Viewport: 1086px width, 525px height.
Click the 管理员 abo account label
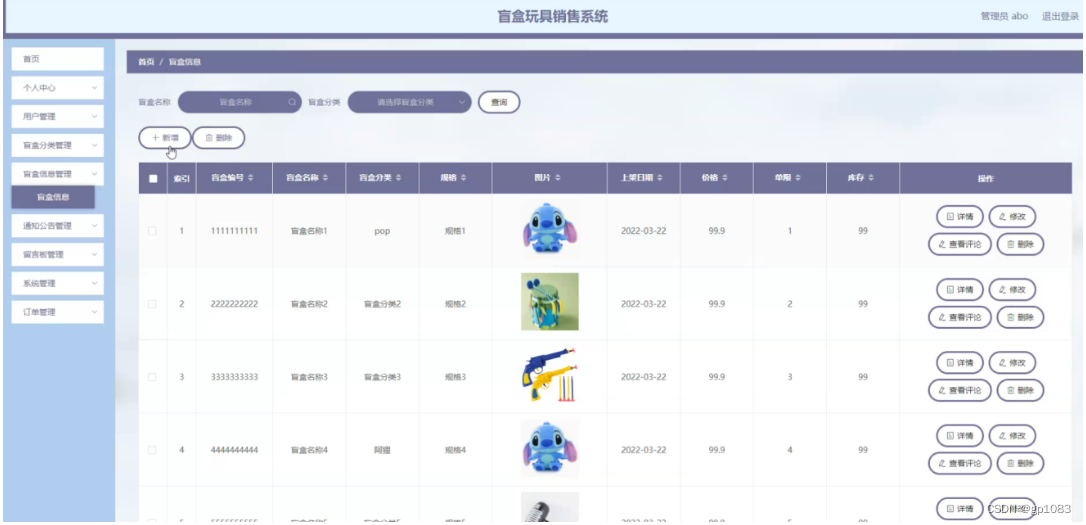(1004, 16)
